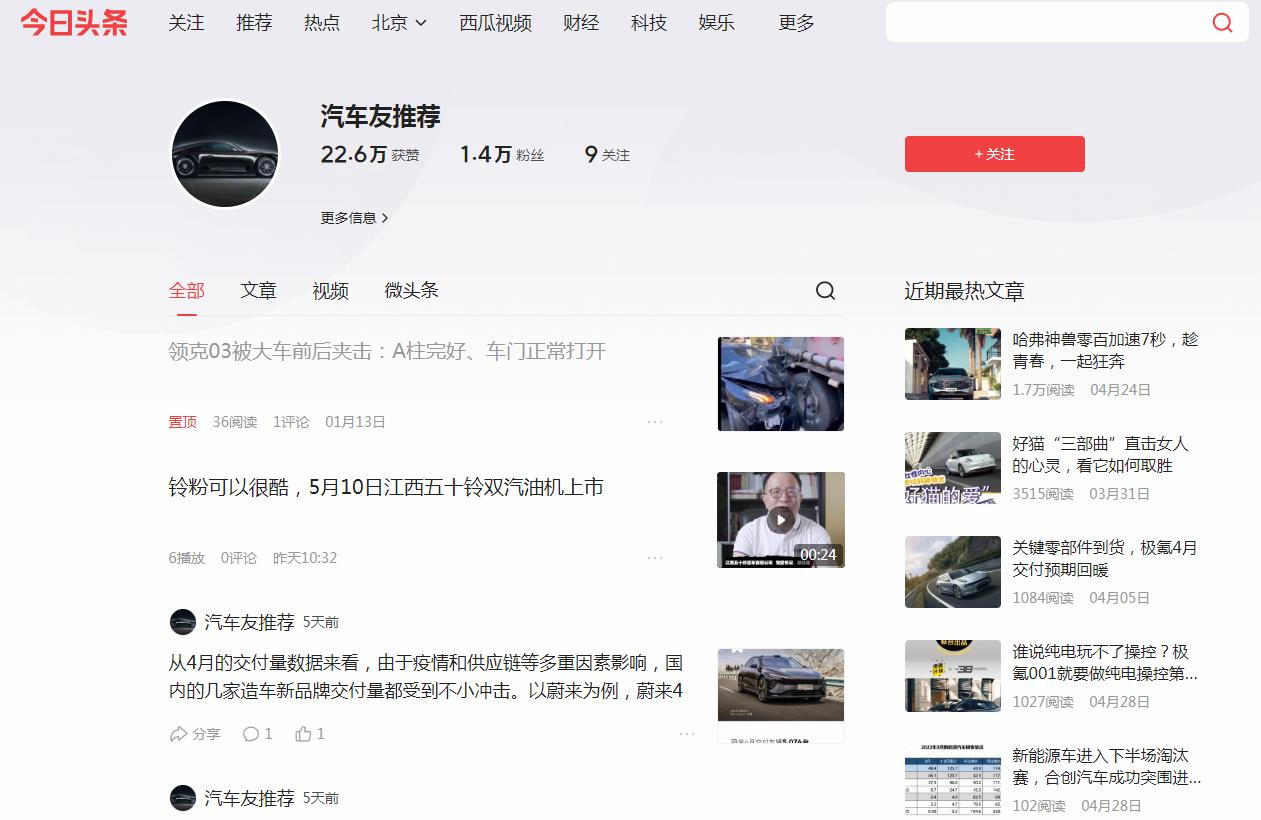Open article 领克03被大车前后夹击 title
1261x820 pixels.
[387, 351]
